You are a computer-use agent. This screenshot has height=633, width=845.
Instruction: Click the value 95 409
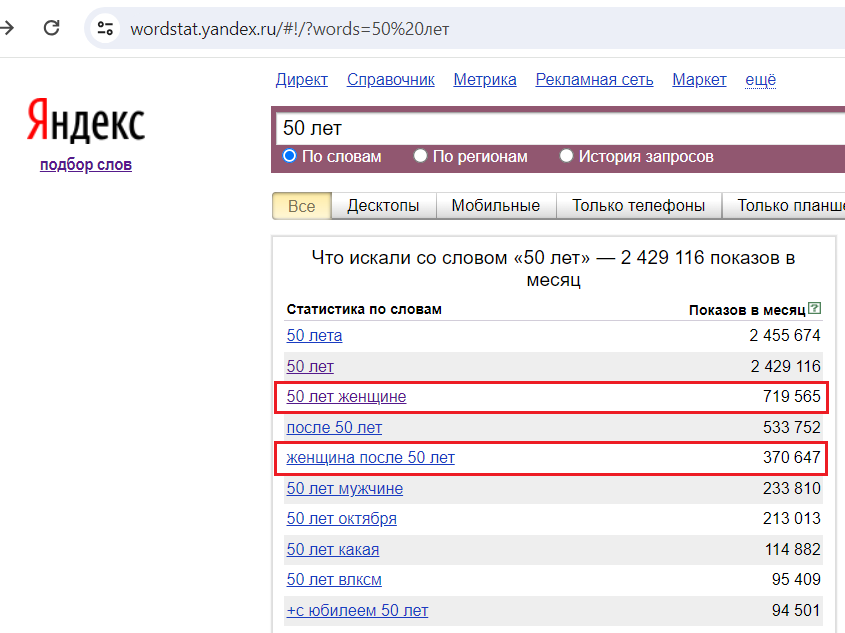click(796, 580)
